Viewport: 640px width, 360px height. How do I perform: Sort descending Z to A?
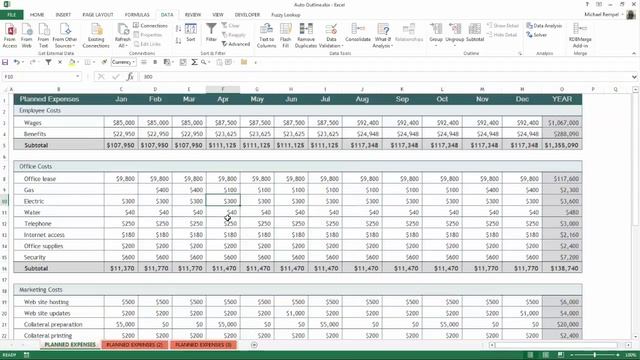(178, 41)
